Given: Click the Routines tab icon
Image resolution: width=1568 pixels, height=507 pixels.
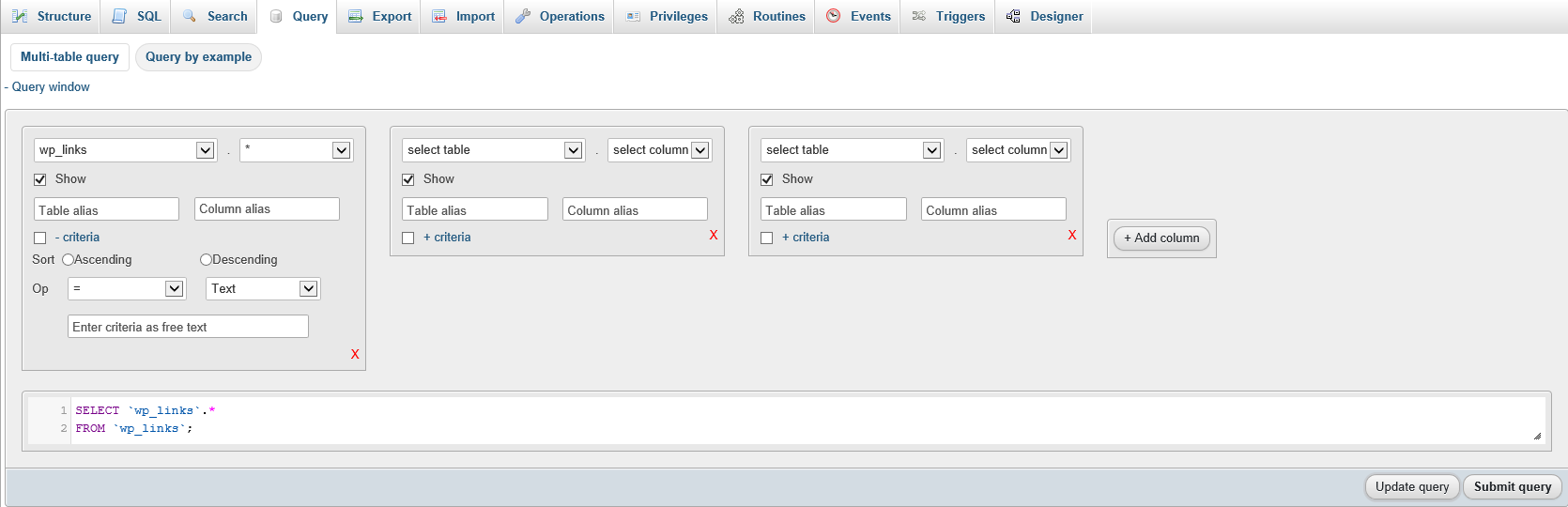Looking at the screenshot, I should coord(737,16).
